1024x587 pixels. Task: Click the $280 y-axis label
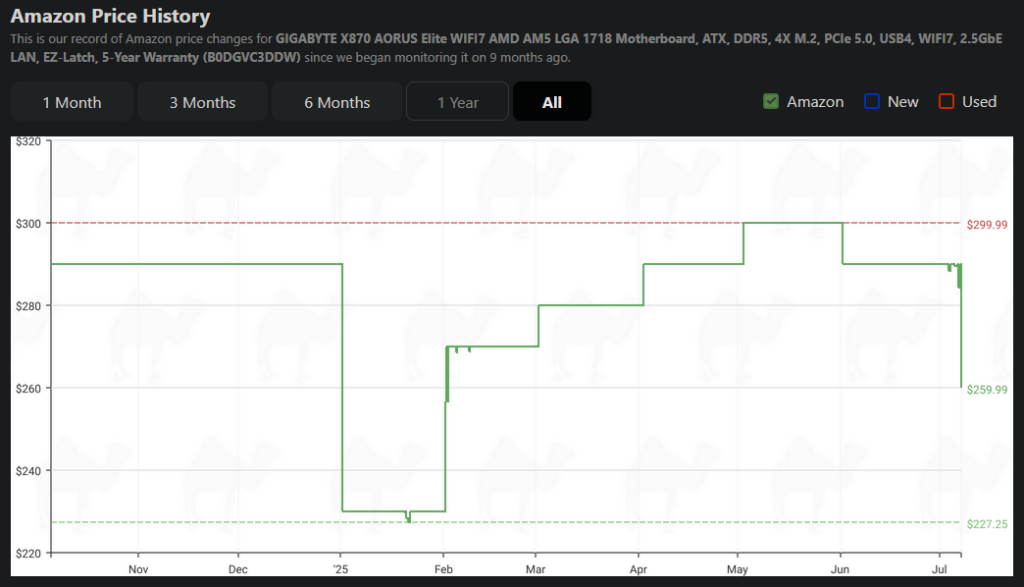tap(28, 306)
